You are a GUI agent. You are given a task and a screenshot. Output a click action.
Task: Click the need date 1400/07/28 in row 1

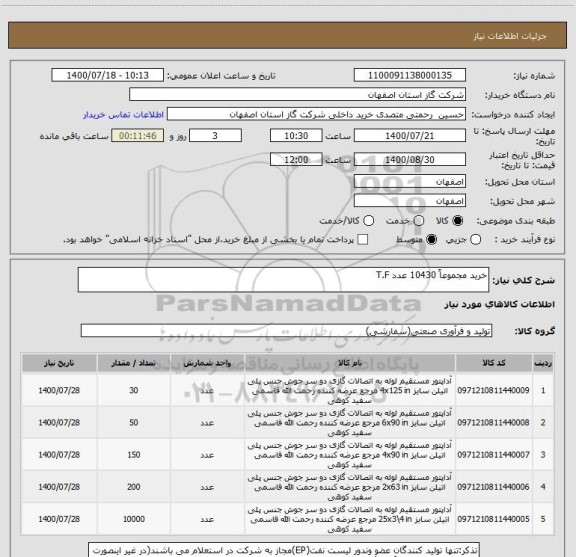59,390
